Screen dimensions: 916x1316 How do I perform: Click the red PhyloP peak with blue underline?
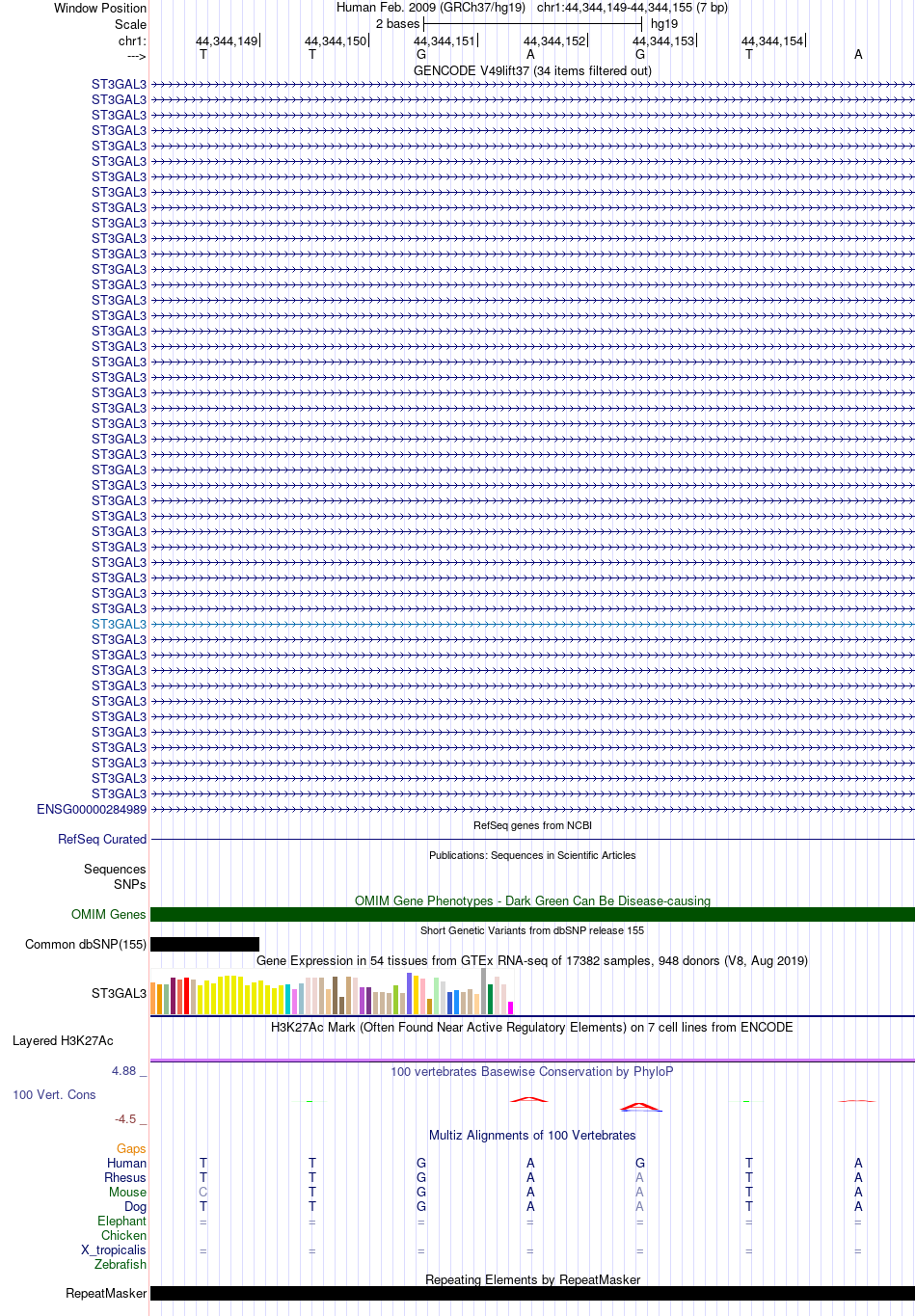click(x=640, y=1107)
